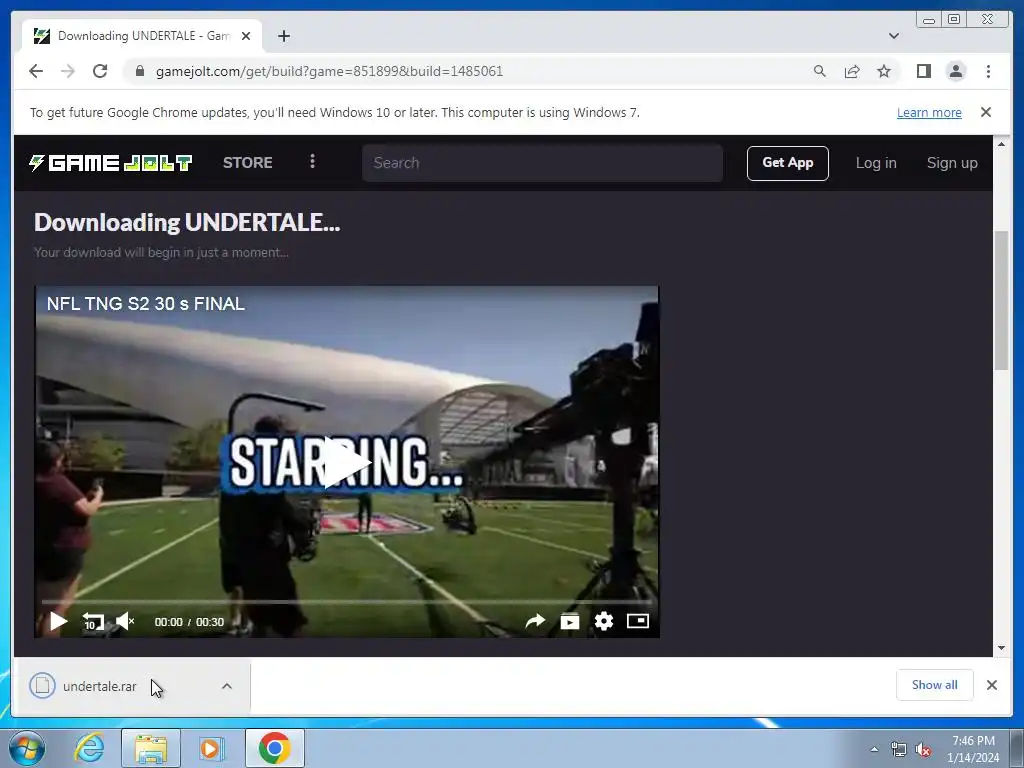Click the vertical scrollbar thumb
Screen dimensions: 1024x768
point(1001,301)
